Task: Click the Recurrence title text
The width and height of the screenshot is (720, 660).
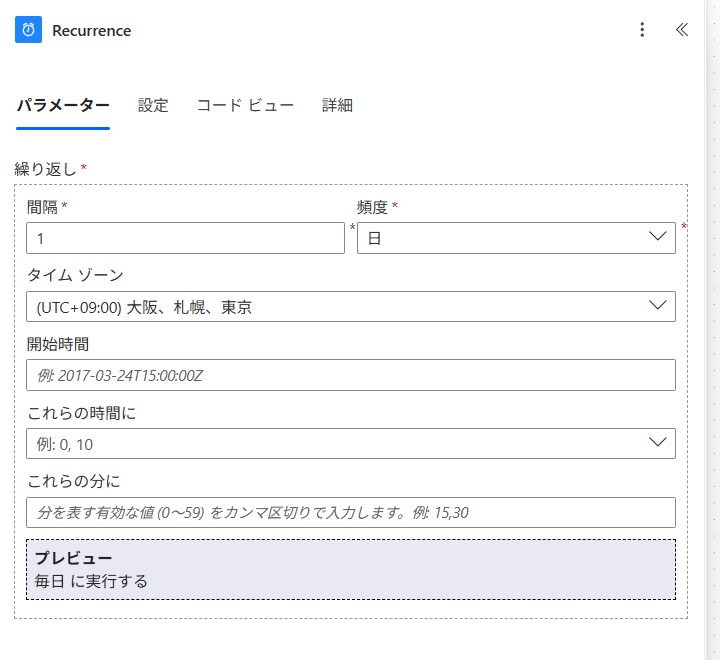Action: click(91, 30)
